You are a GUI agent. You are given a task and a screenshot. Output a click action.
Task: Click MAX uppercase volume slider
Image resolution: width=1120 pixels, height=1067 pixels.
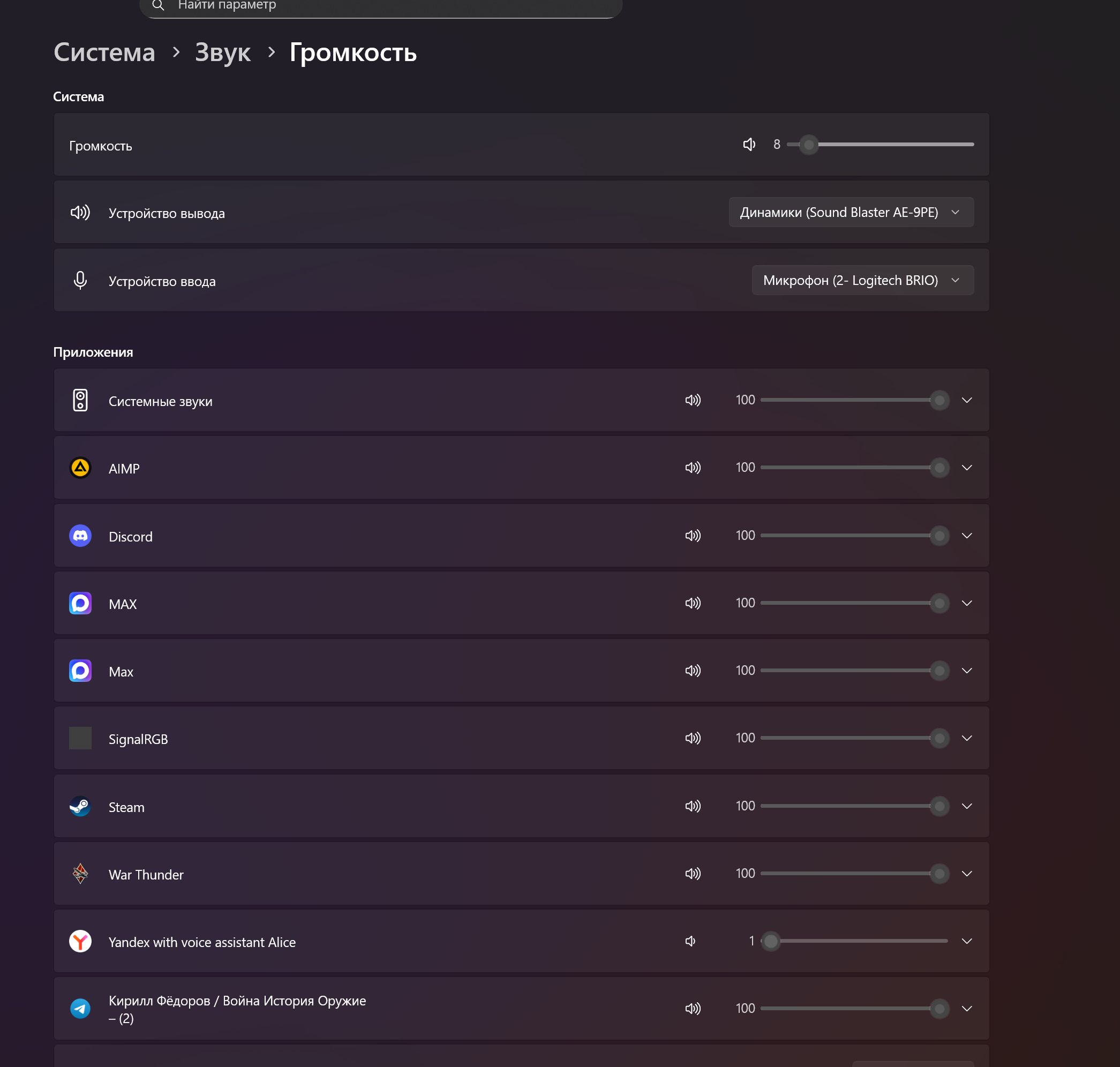854,603
